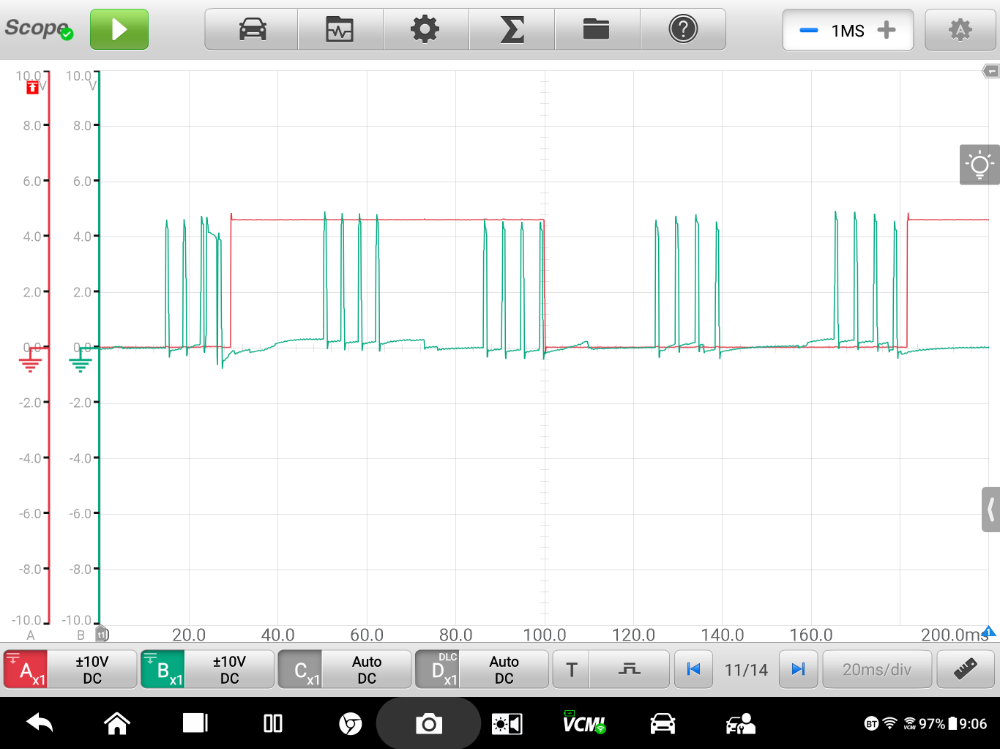This screenshot has width=1000, height=749.
Task: Open scope settings gear
Action: pyautogui.click(x=425, y=30)
